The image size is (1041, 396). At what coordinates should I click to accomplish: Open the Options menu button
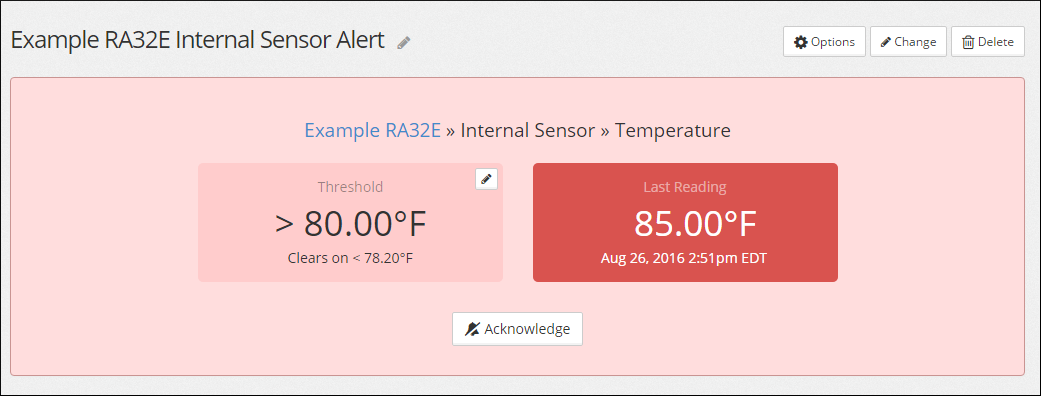click(x=824, y=42)
